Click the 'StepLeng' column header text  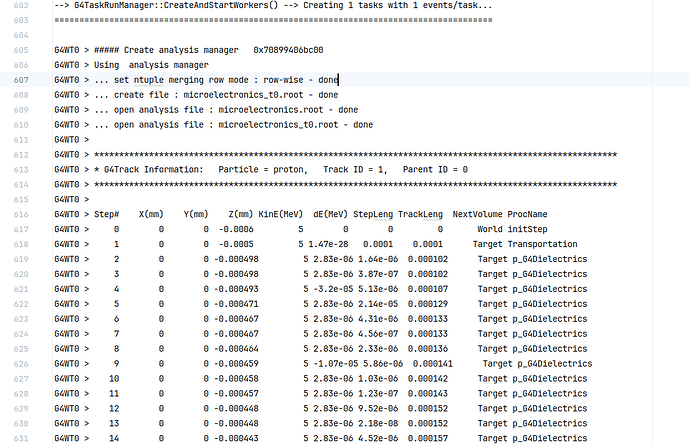[376, 215]
